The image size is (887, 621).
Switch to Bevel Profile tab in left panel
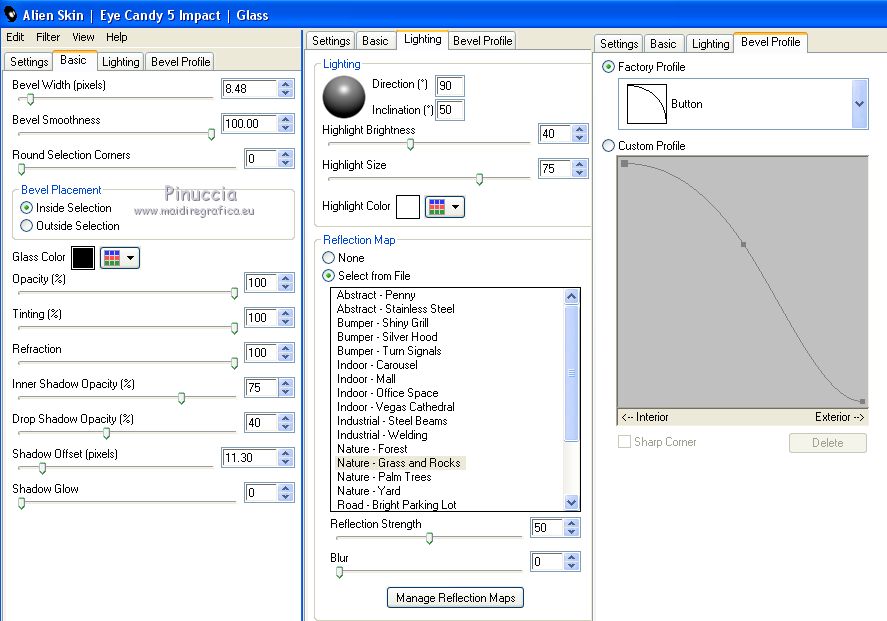pos(180,62)
